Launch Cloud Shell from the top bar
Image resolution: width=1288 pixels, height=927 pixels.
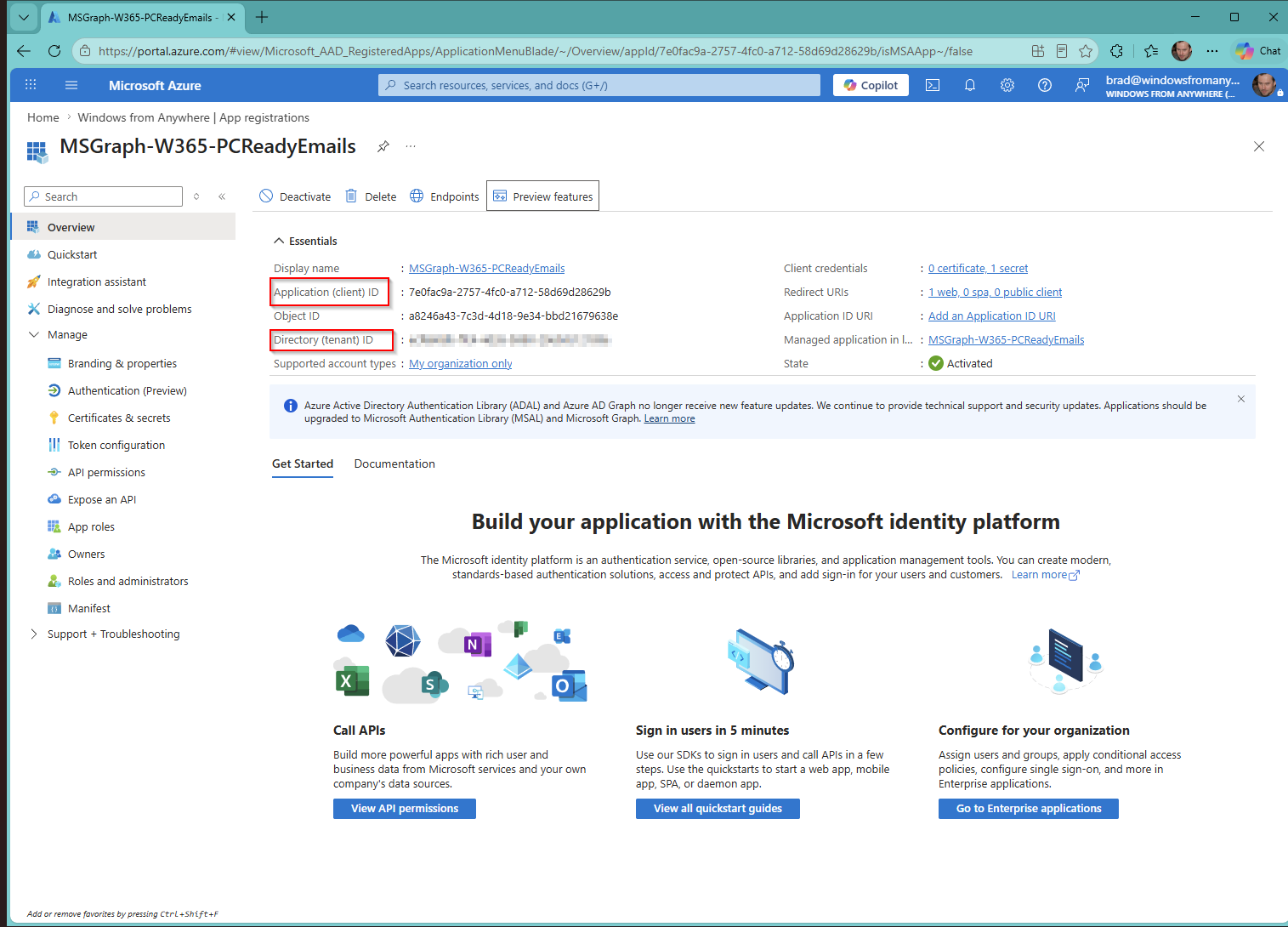point(933,85)
